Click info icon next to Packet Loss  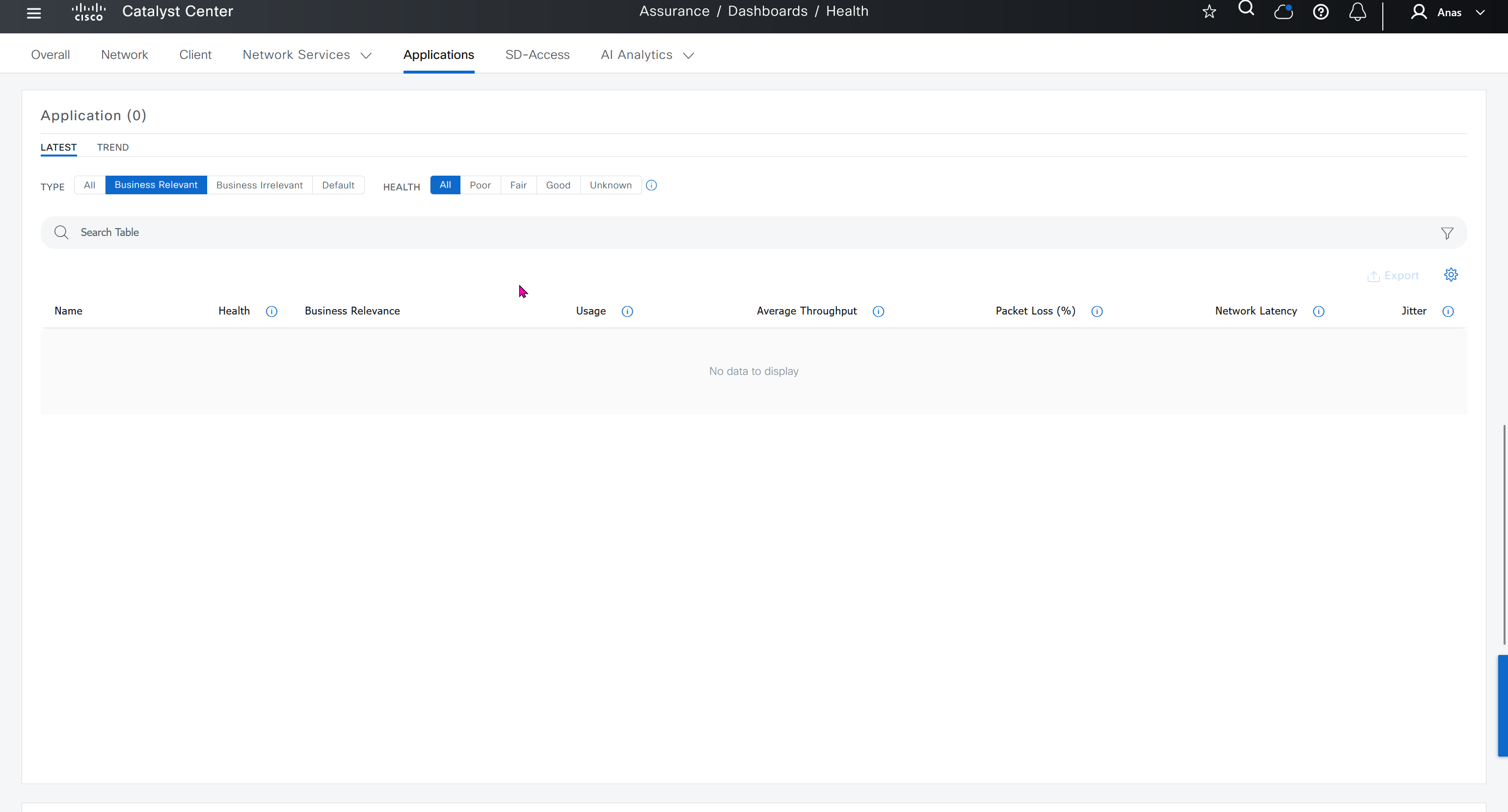[1097, 311]
